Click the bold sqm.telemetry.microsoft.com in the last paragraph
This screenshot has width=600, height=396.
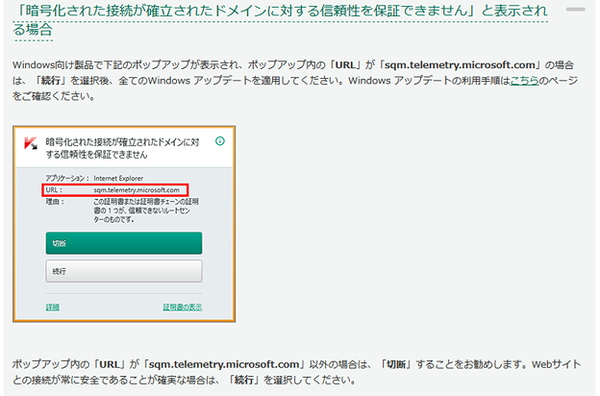tap(224, 364)
